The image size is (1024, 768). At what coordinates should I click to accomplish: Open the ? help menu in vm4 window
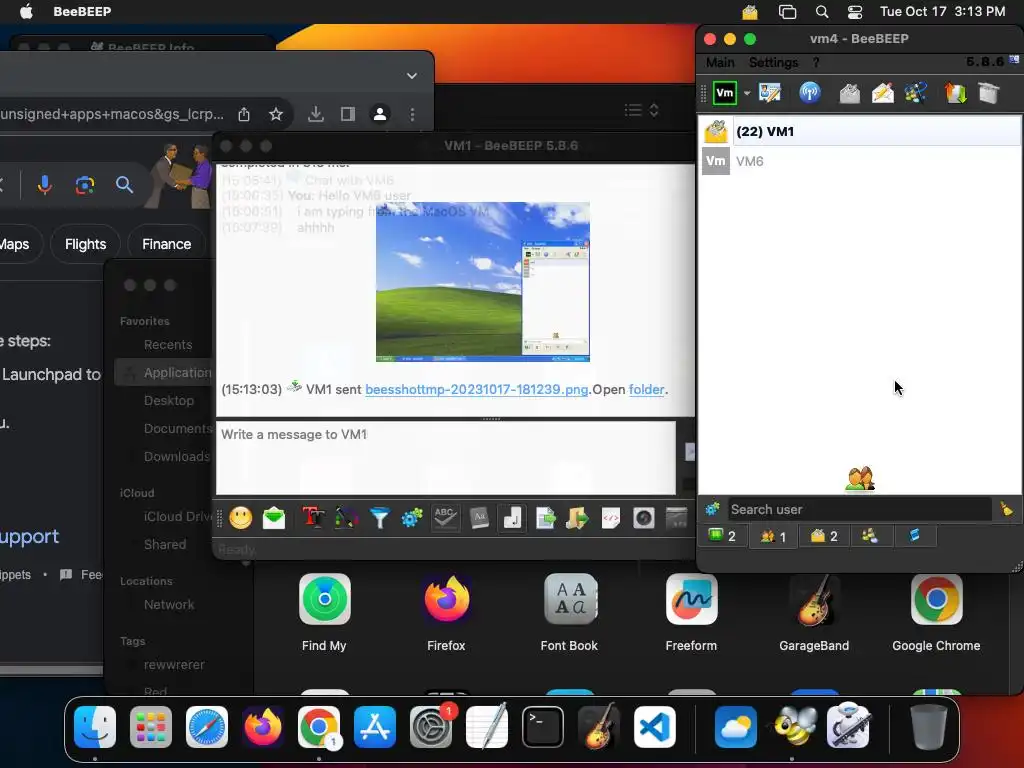coord(816,63)
